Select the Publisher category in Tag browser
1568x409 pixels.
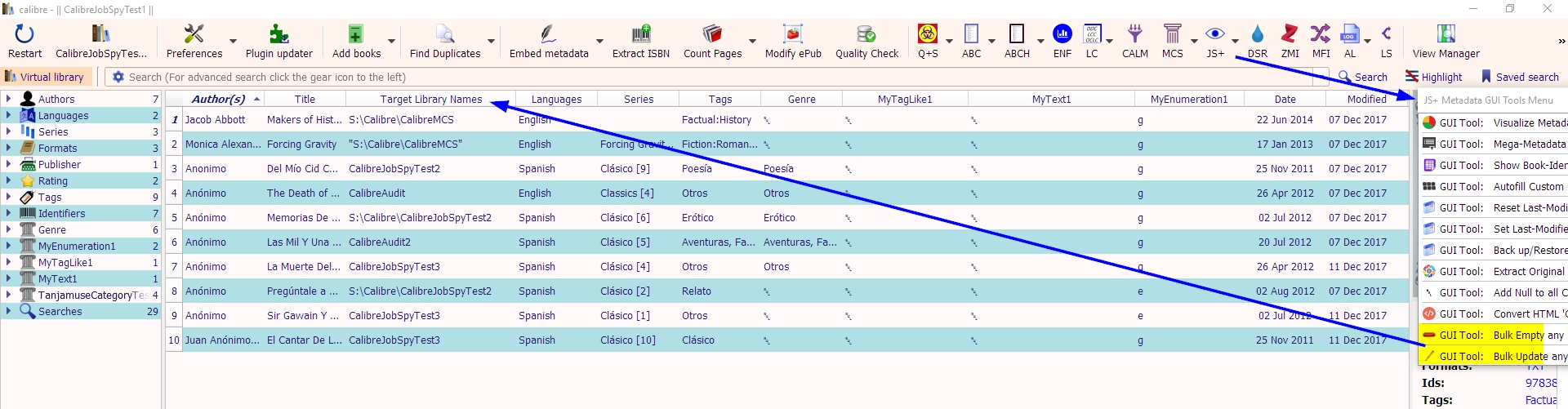[x=60, y=164]
